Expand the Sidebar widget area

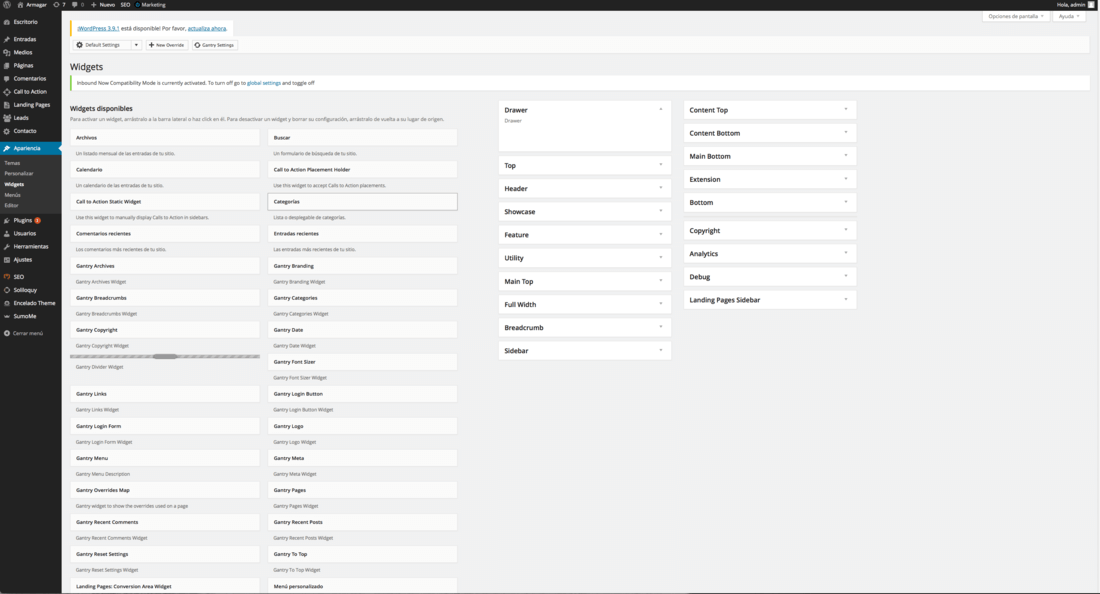tap(660, 350)
